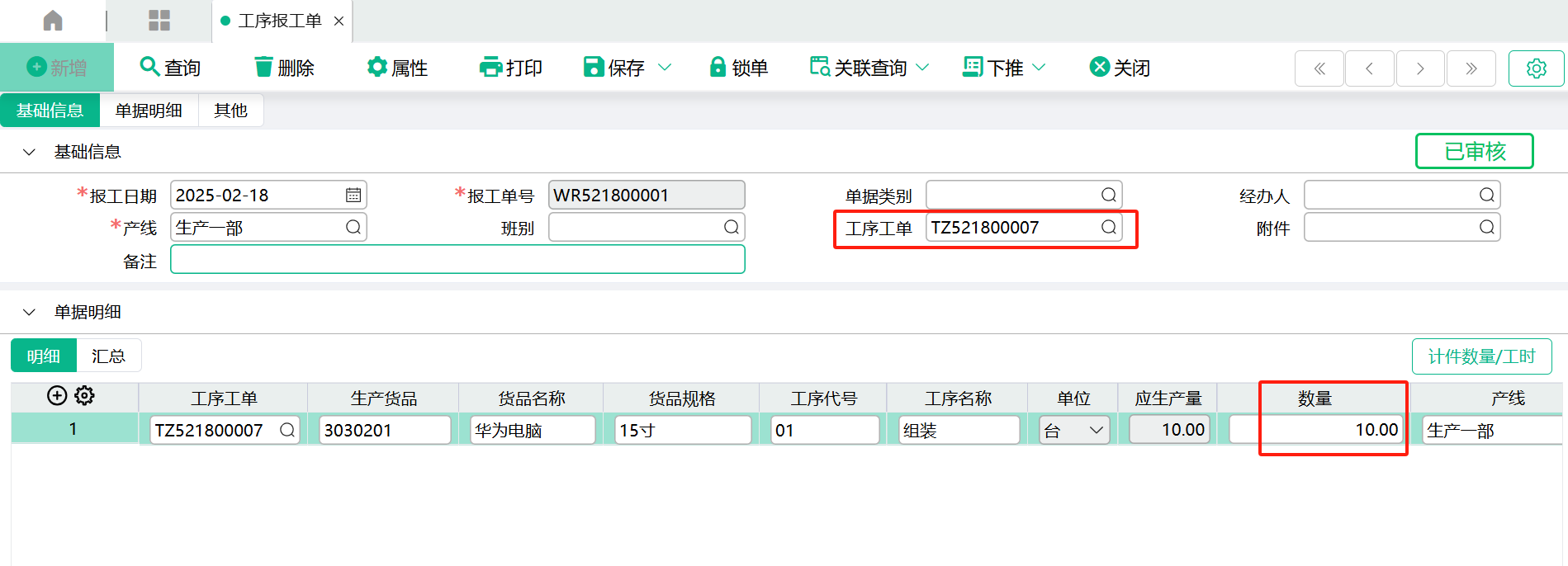Image resolution: width=1568 pixels, height=566 pixels.
Task: Open the settings gear at top right
Action: (x=1536, y=68)
